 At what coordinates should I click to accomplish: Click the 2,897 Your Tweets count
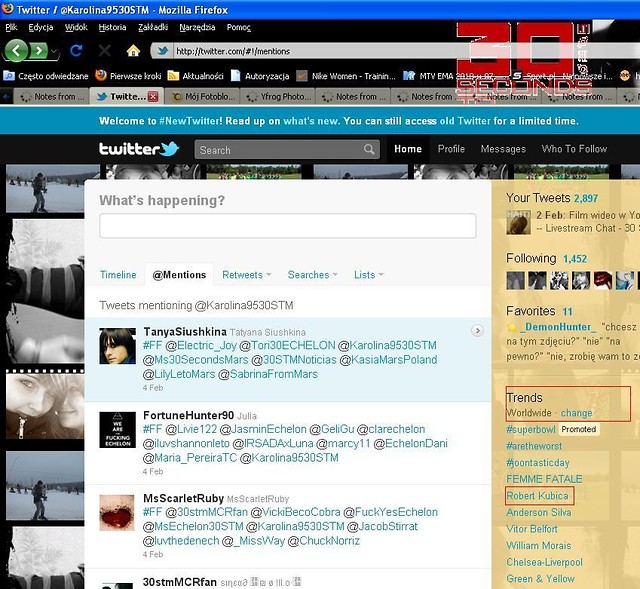pyautogui.click(x=585, y=198)
